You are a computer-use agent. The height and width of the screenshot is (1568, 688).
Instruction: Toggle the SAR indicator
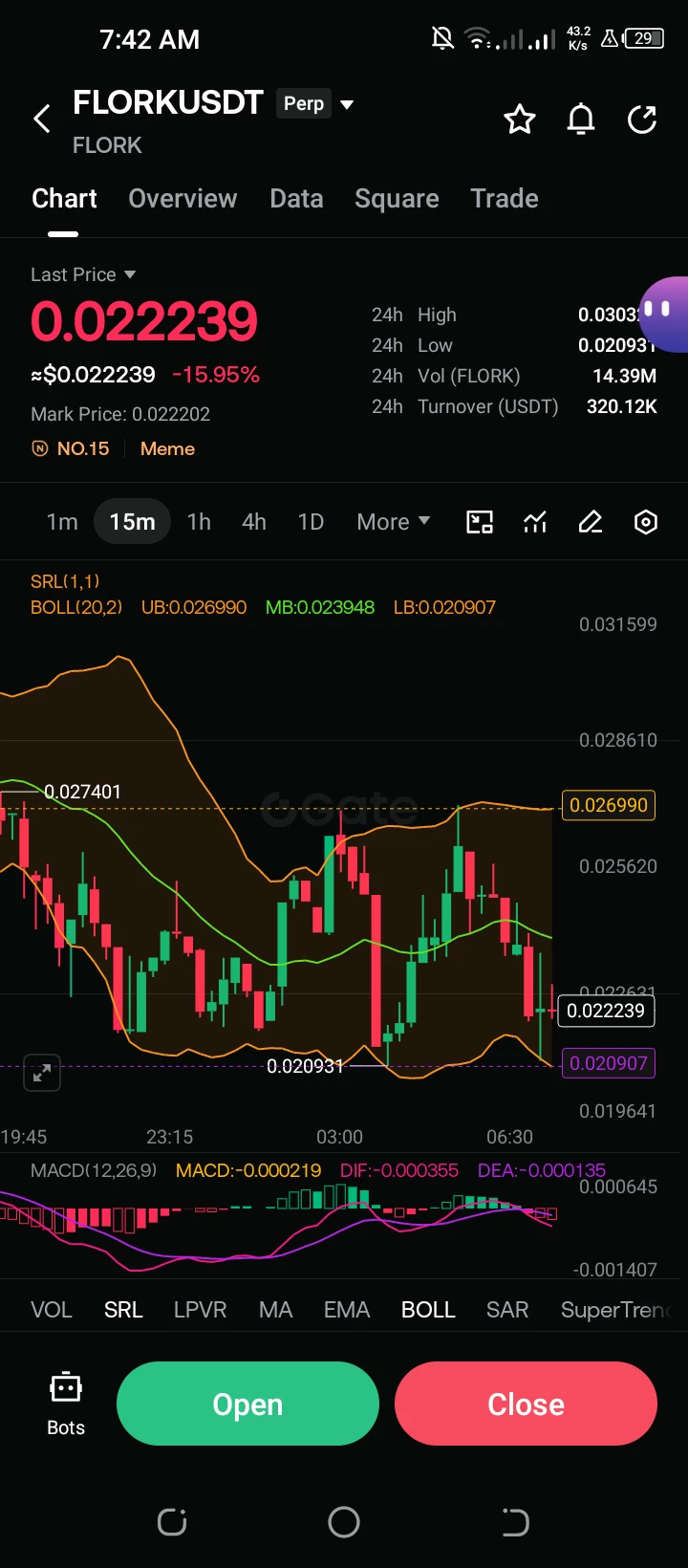(507, 1310)
